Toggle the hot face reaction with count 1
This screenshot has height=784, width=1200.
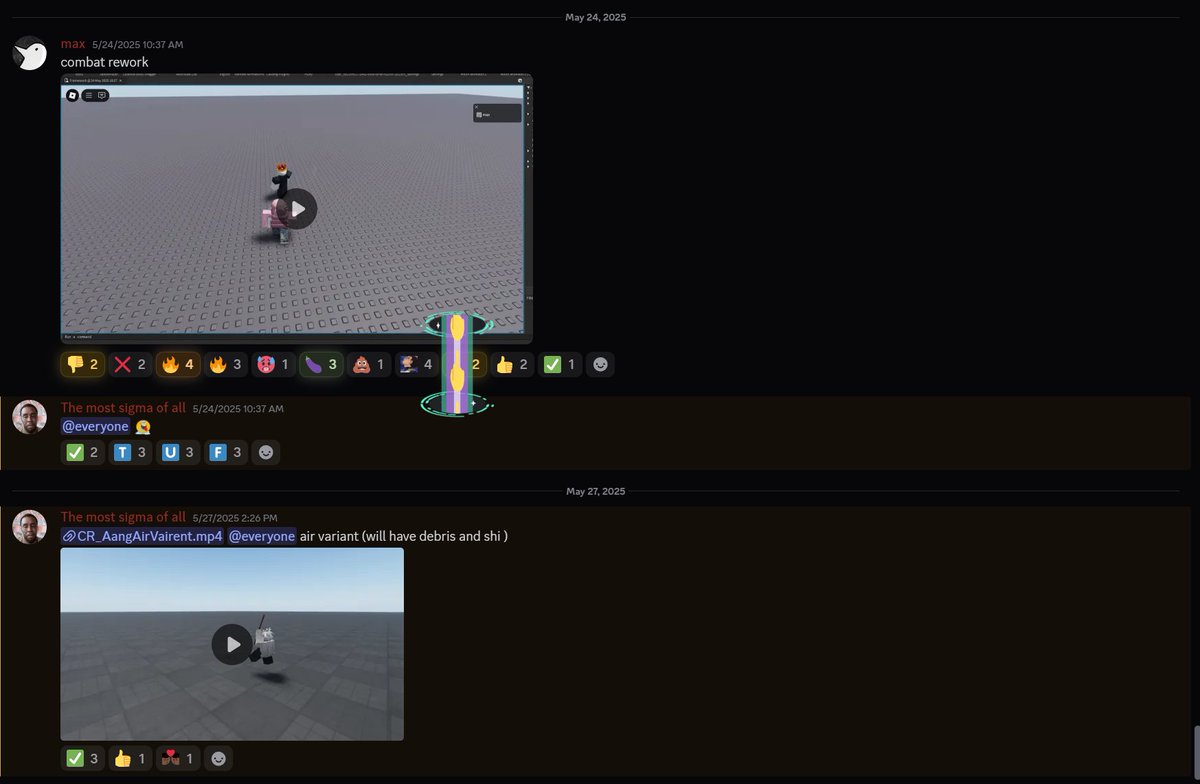tap(272, 365)
